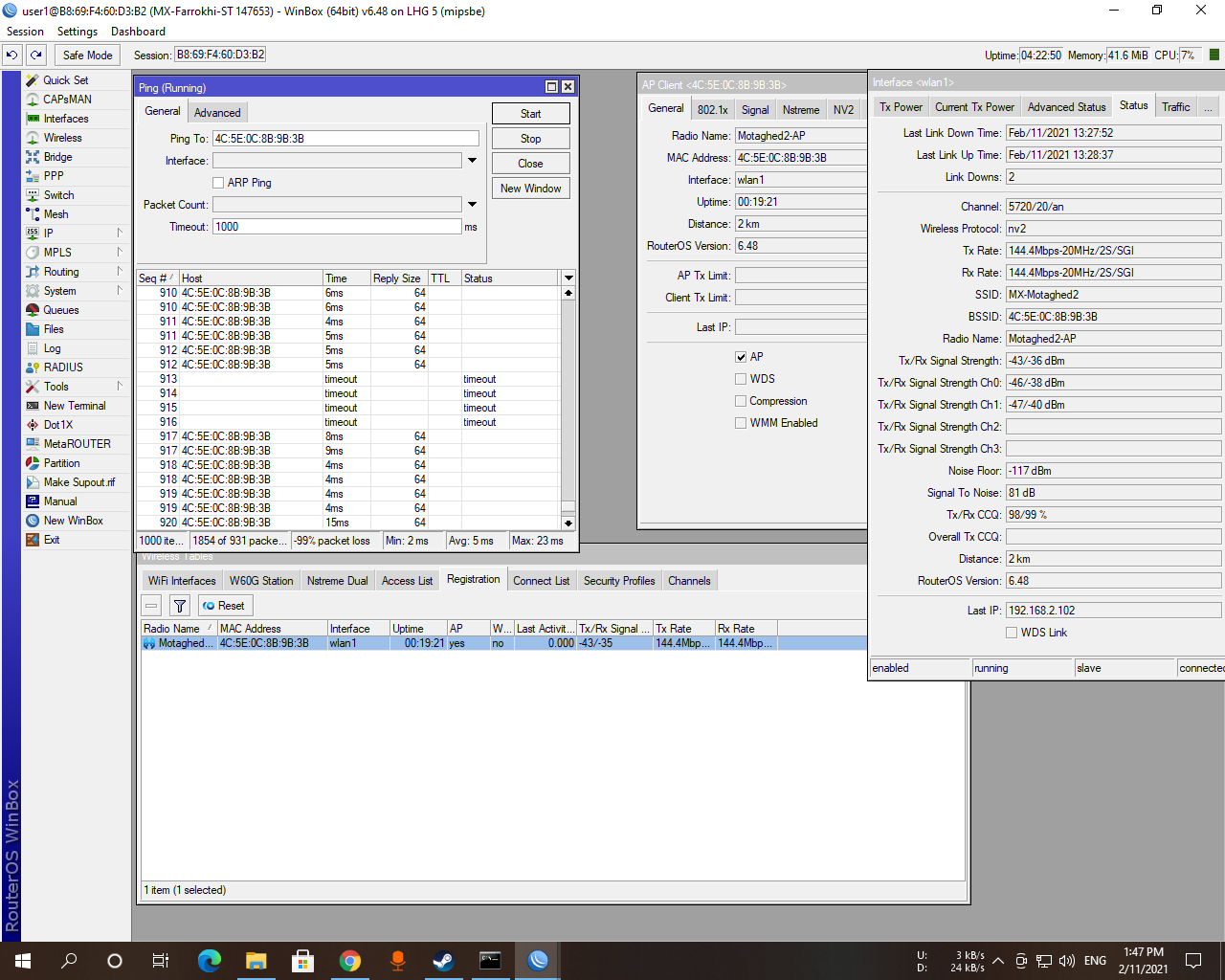The width and height of the screenshot is (1225, 980).
Task: Open the Session menu
Action: coord(25,31)
